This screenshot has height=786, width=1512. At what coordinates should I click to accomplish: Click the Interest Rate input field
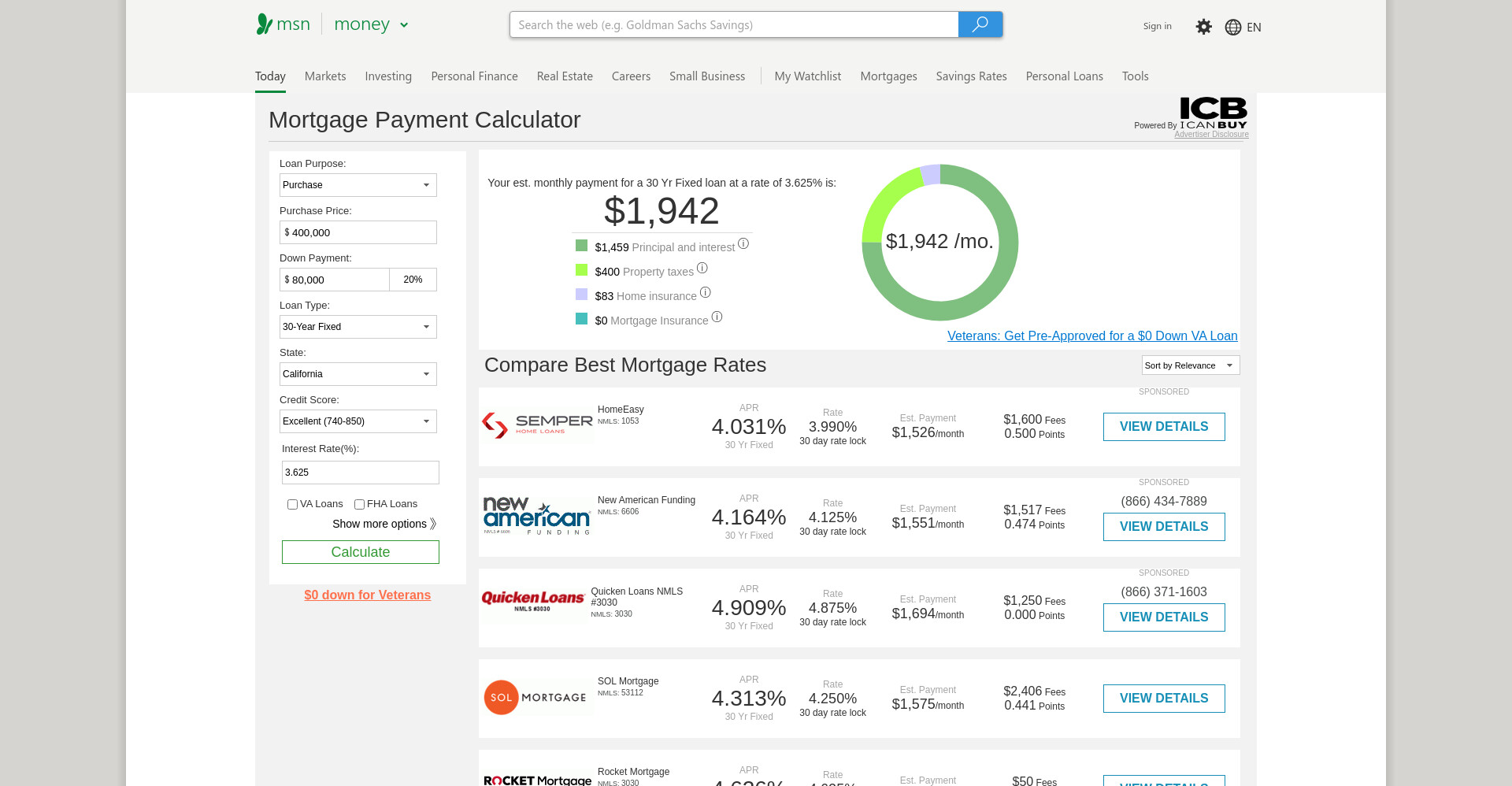coord(361,473)
